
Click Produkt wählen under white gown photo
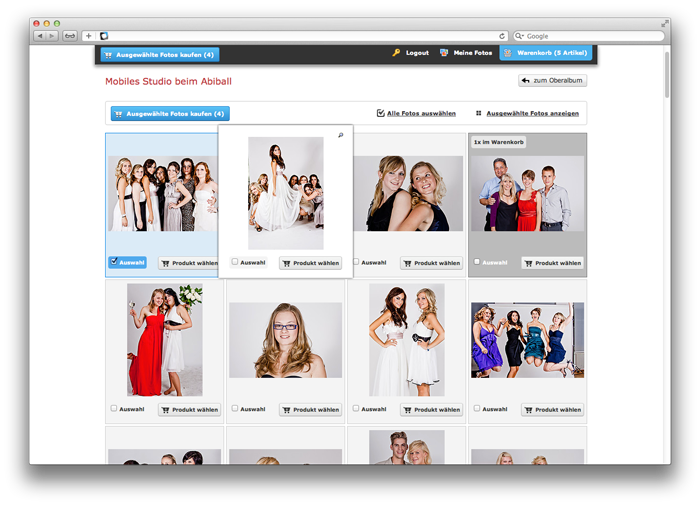click(x=311, y=263)
